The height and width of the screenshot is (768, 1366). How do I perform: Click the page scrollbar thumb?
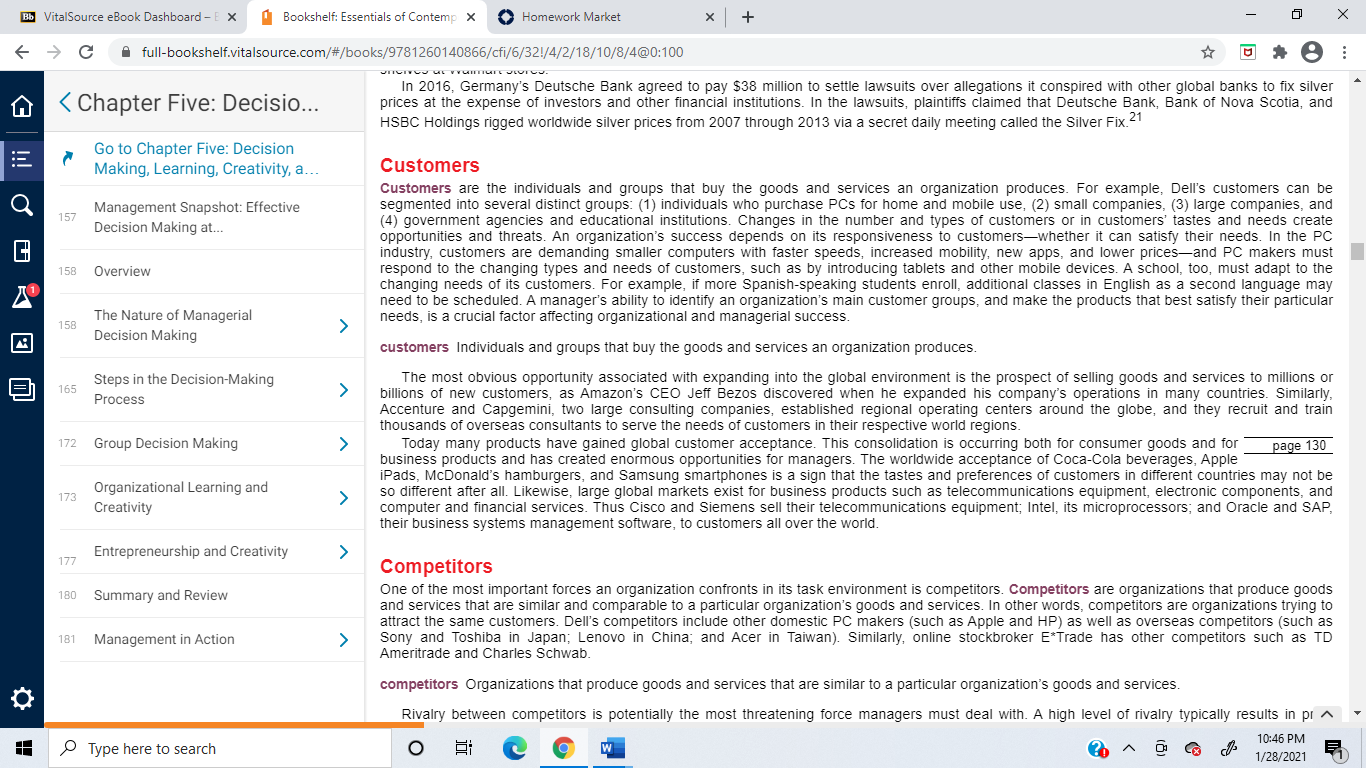click(1357, 251)
